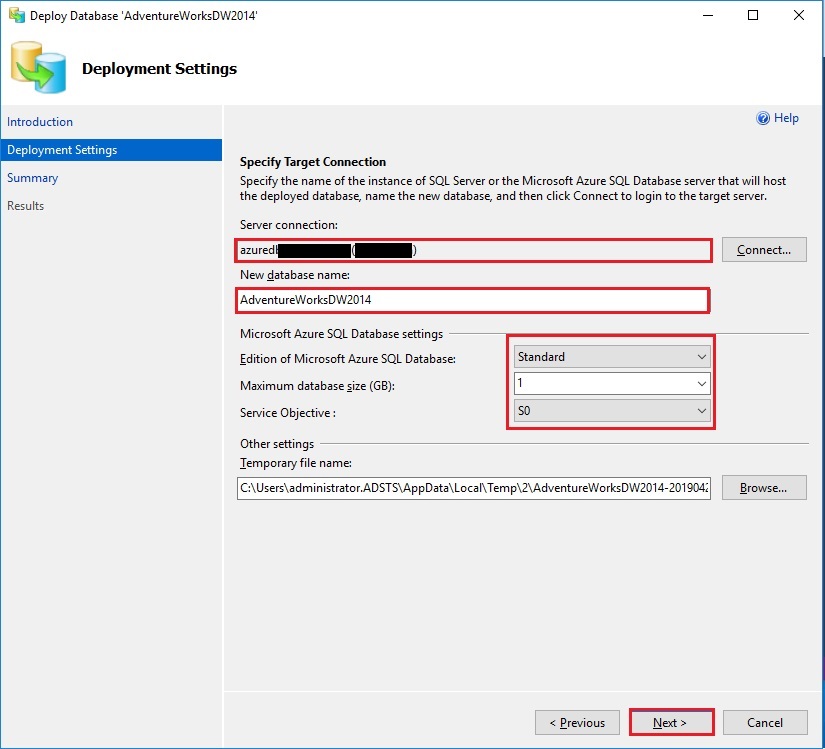Click the New database name field
Screen dimensions: 825x749
pyautogui.click(x=472, y=300)
